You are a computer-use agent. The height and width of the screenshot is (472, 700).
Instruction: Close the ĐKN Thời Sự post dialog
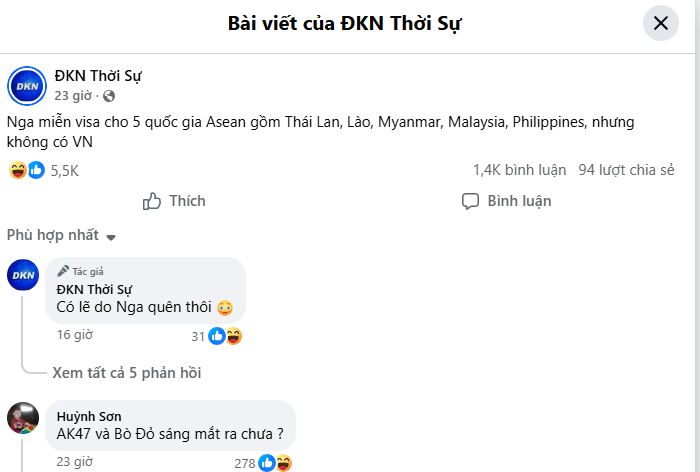(x=661, y=23)
